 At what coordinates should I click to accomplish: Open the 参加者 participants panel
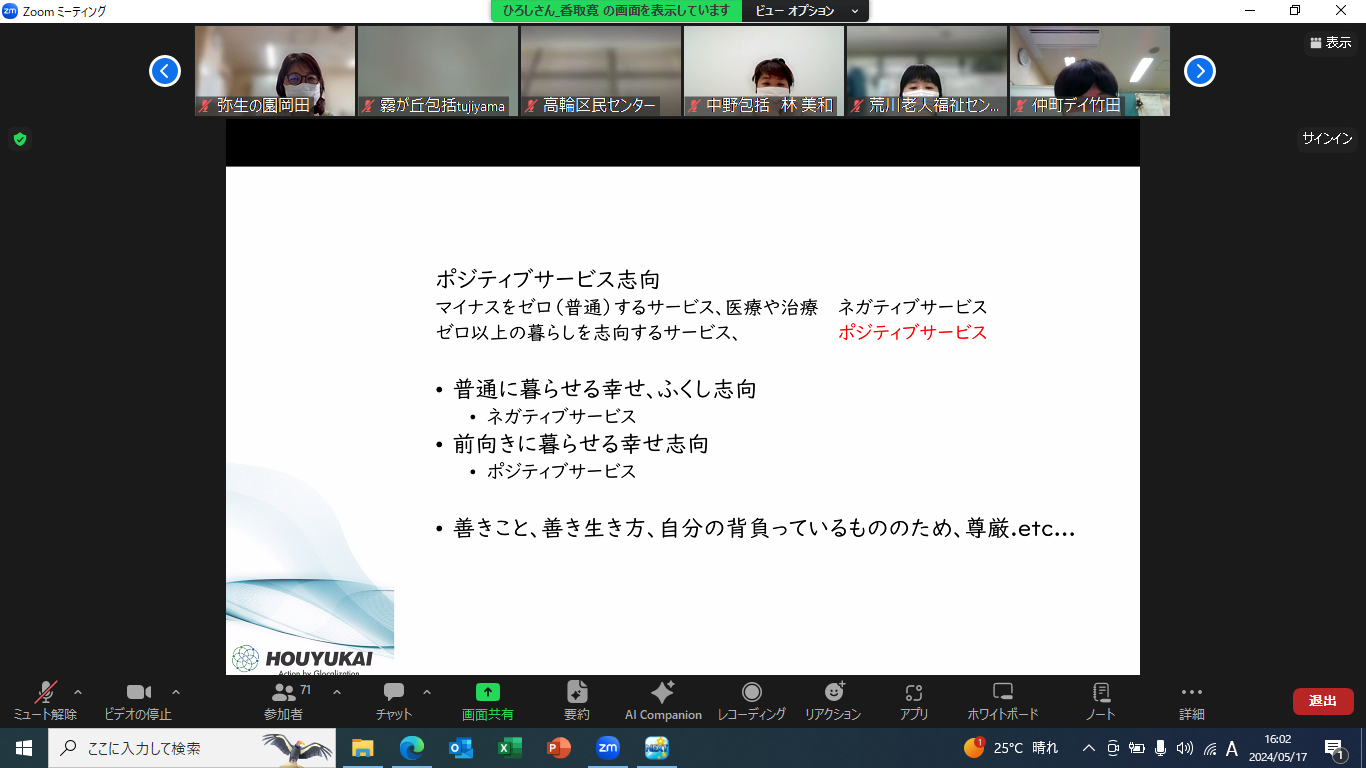284,700
